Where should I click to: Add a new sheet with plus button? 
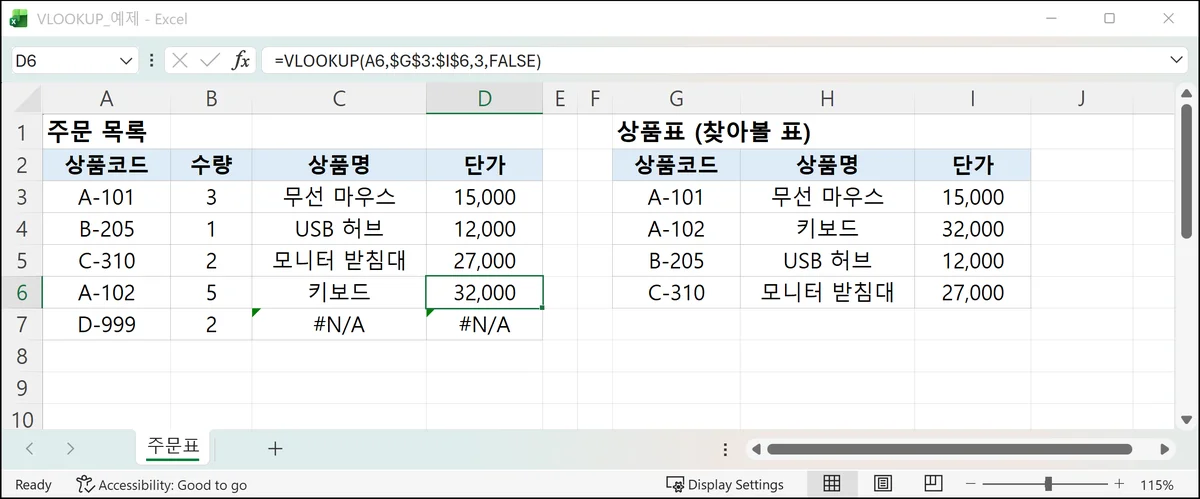(x=275, y=449)
